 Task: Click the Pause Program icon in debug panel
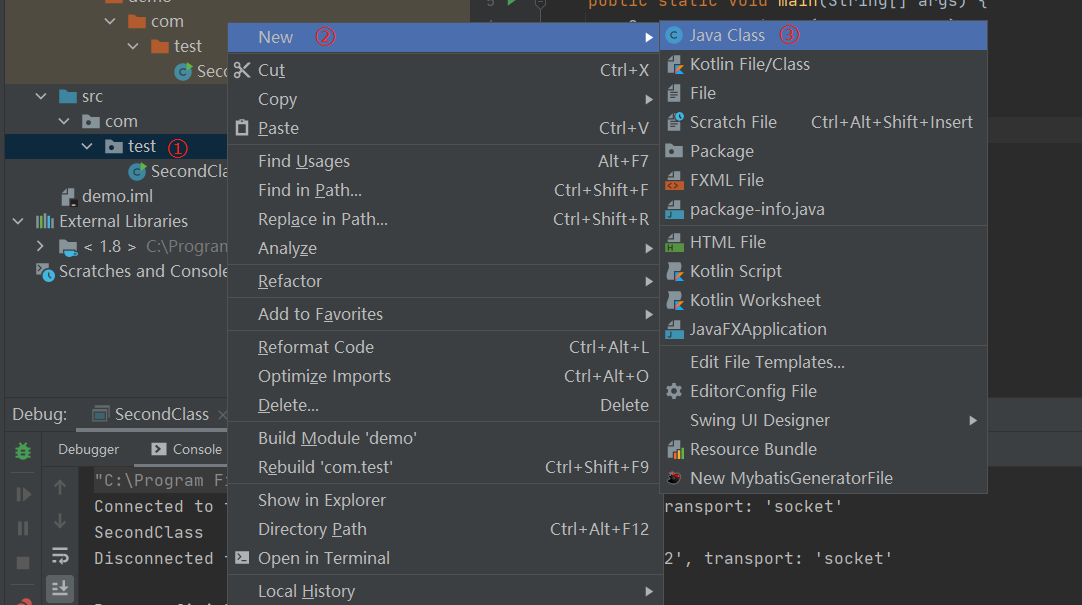(x=23, y=528)
